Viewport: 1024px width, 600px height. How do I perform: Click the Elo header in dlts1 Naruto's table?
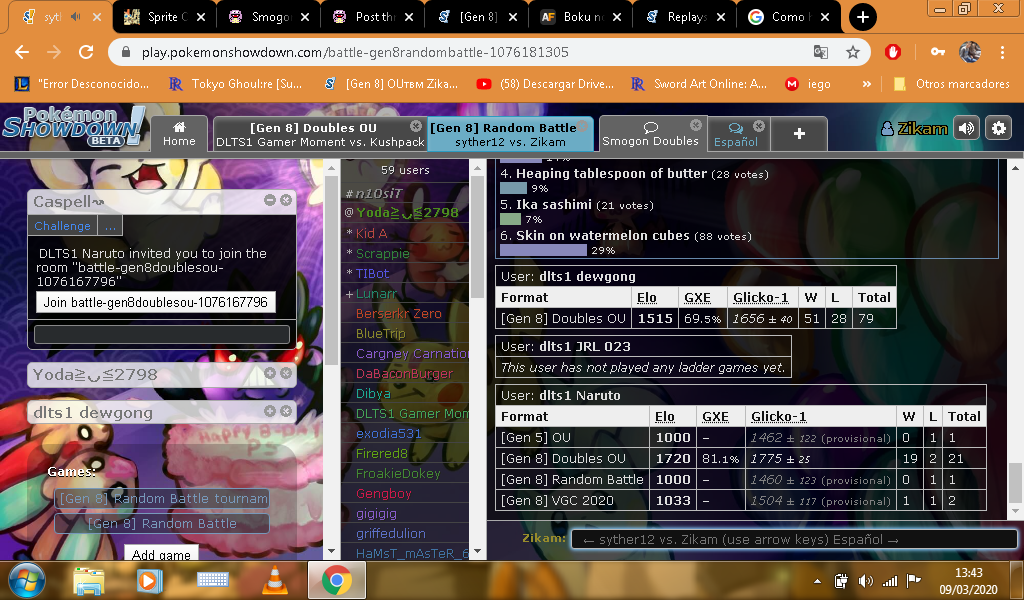point(665,417)
